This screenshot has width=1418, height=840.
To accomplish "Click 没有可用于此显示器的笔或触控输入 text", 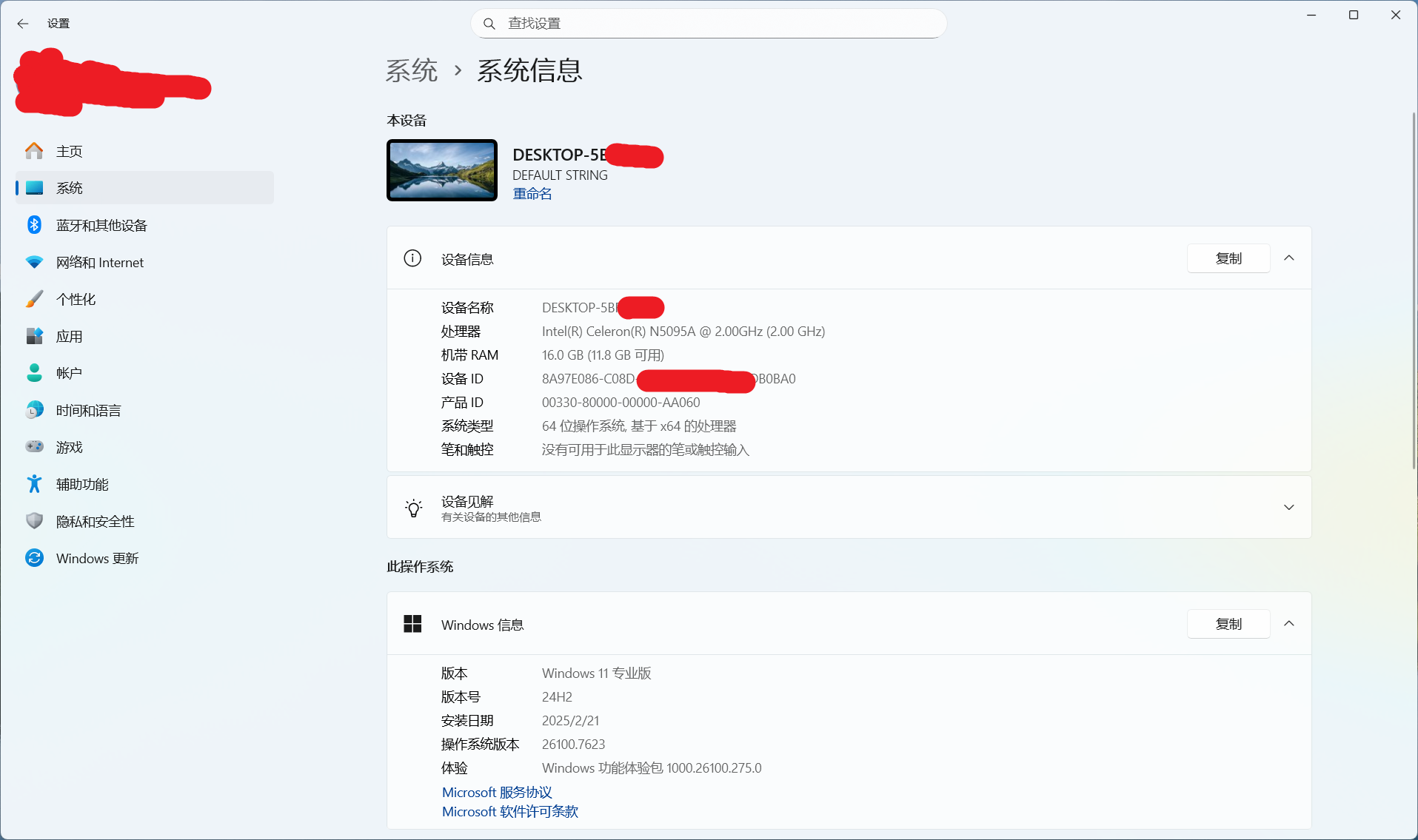I will [646, 450].
